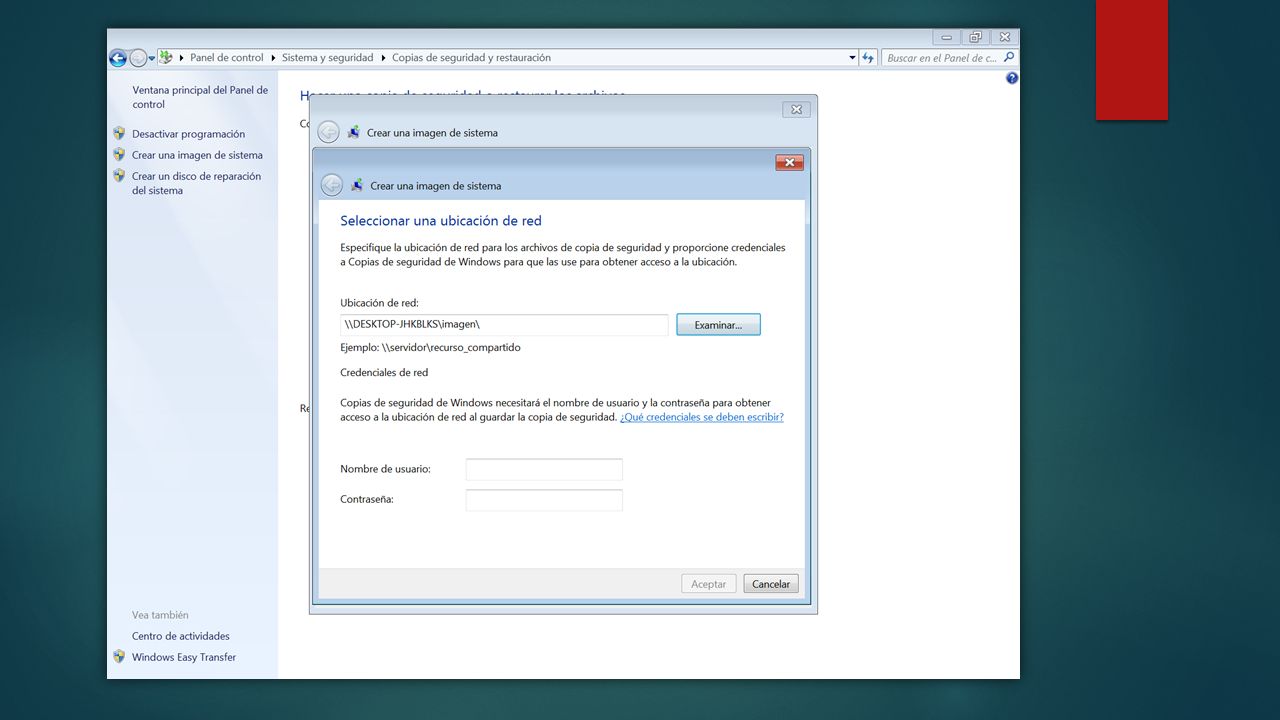Click 'Seleccionar una ubicación de red' heading
Screen dimensions: 1280x720
pyautogui.click(x=441, y=221)
